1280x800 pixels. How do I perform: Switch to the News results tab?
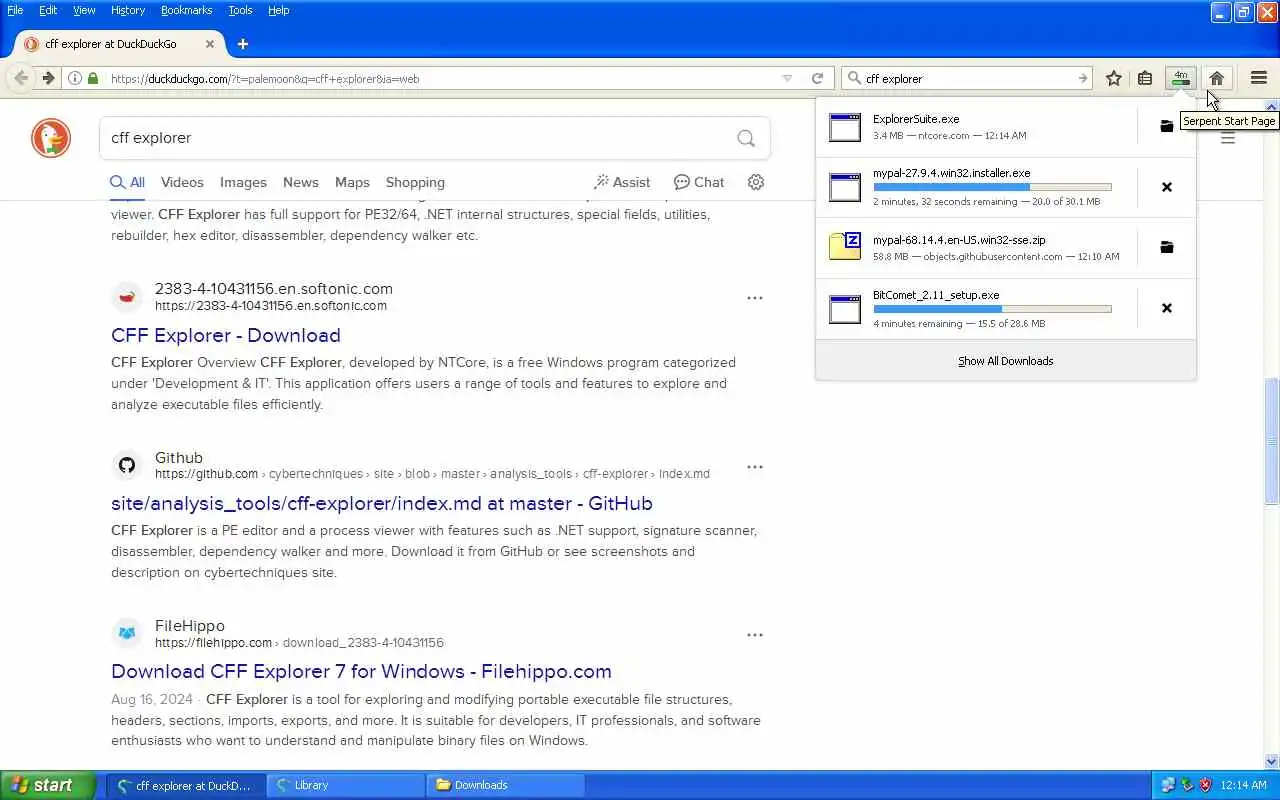300,182
